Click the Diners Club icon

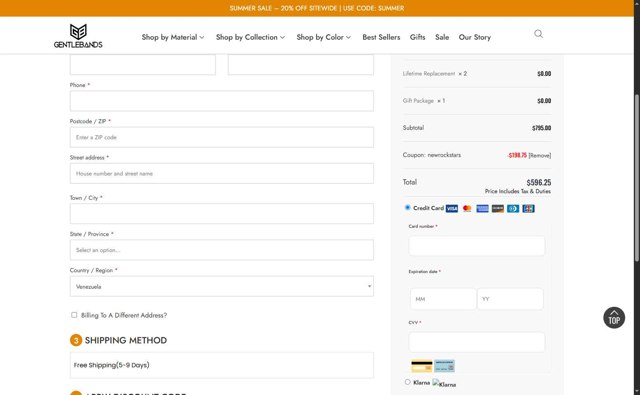point(513,209)
